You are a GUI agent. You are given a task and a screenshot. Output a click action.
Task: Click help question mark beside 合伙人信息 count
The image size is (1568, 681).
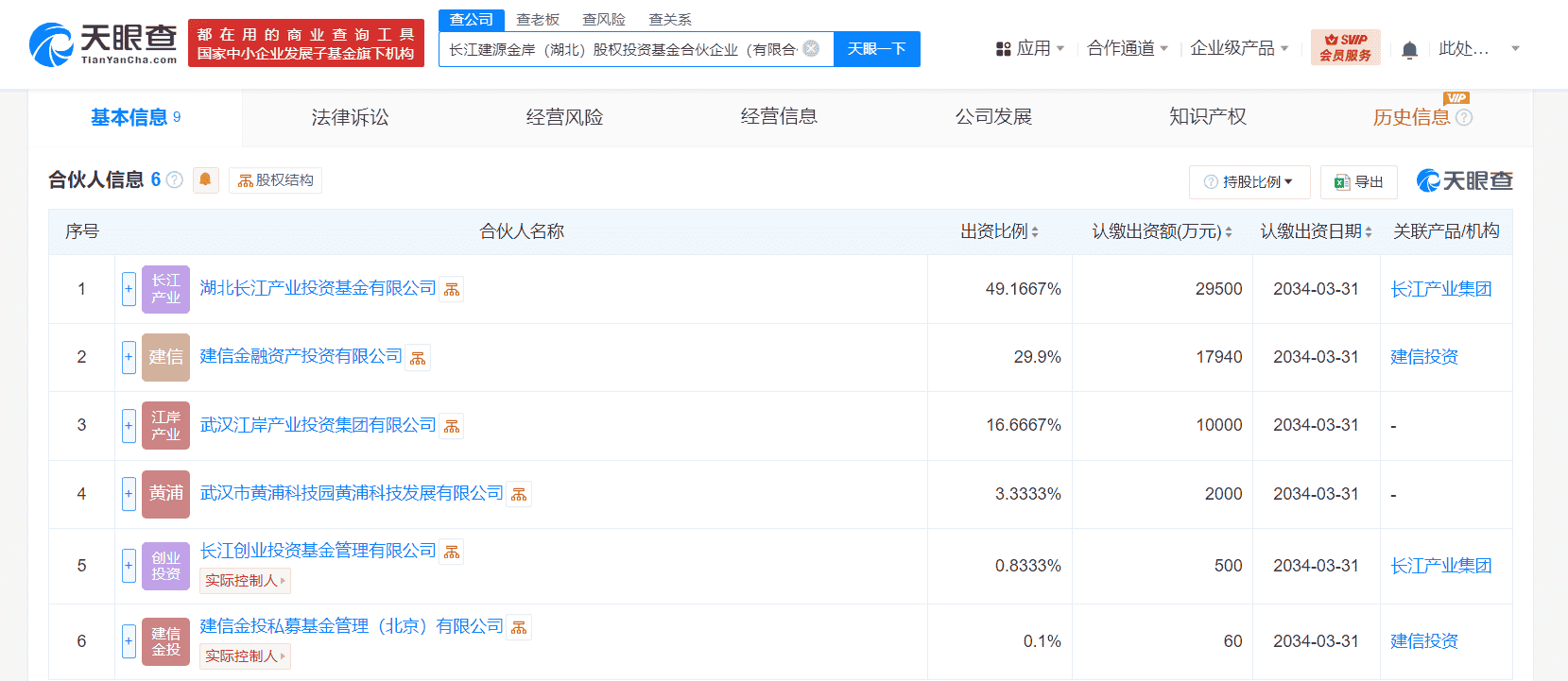click(x=175, y=179)
